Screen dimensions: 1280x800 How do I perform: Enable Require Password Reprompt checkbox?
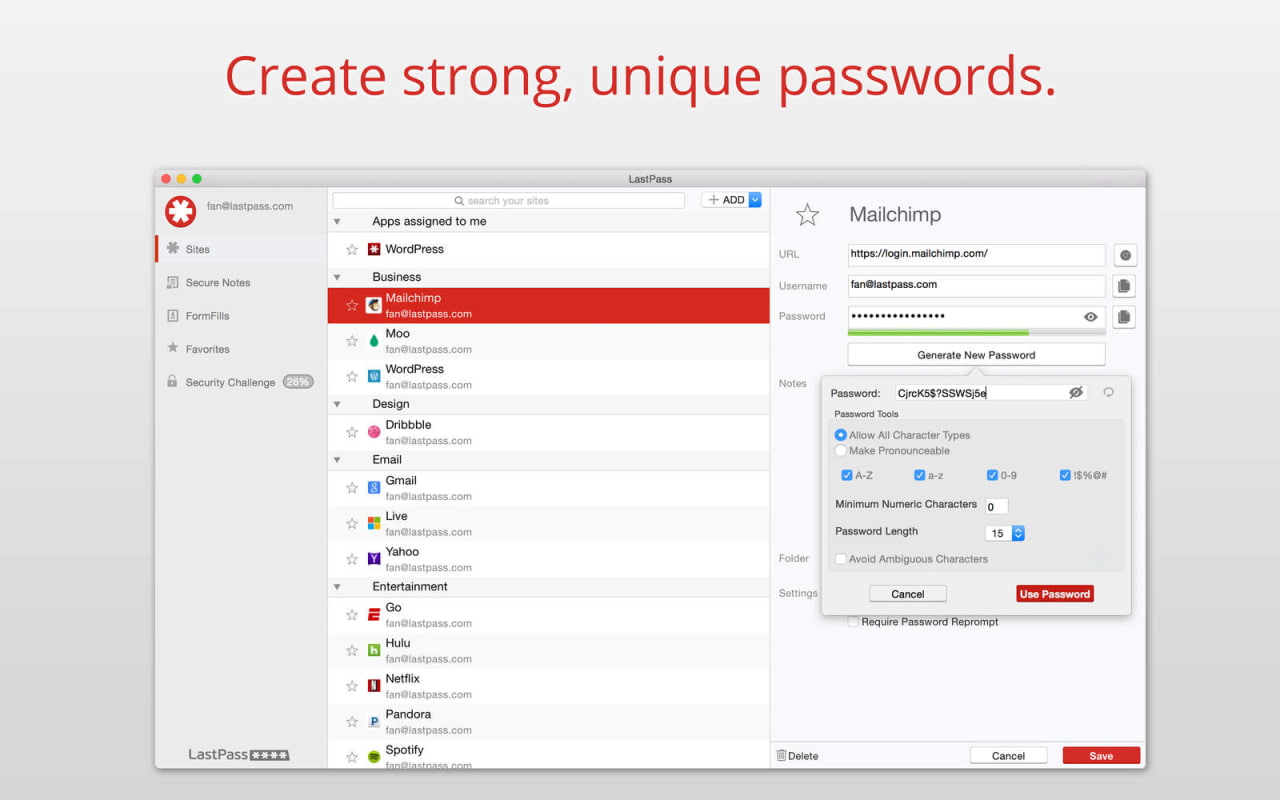click(853, 622)
